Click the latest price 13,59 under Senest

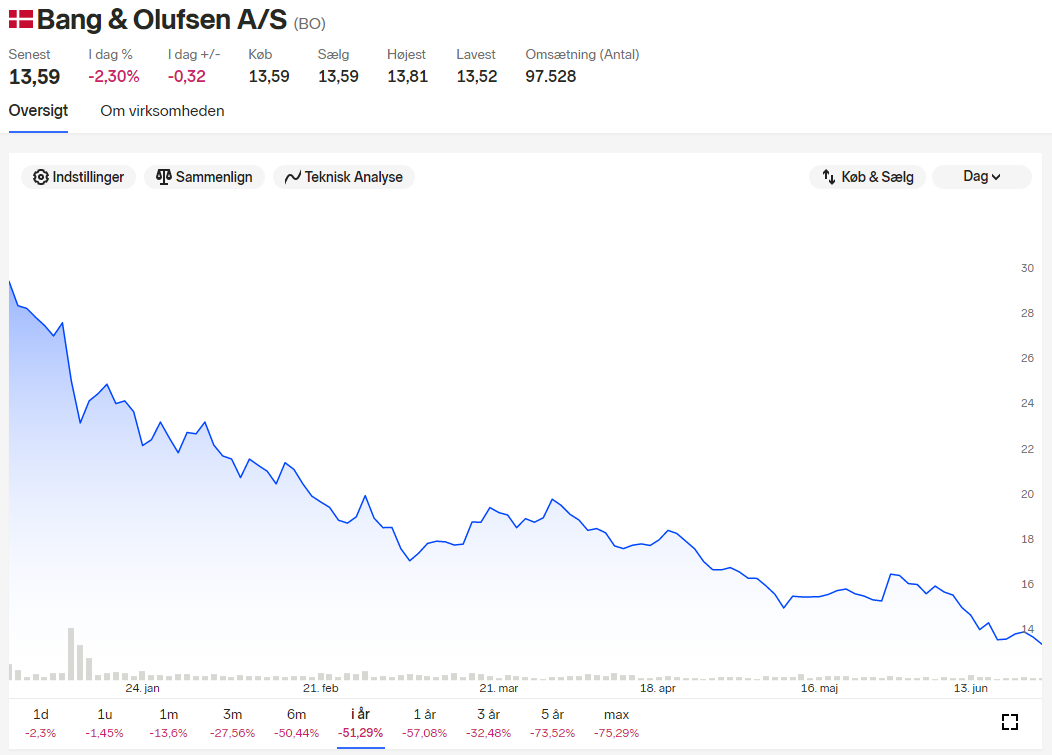click(34, 77)
